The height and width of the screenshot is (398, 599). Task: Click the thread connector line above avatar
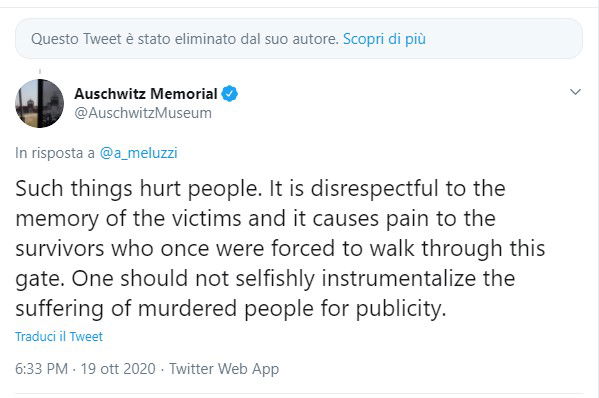40,72
